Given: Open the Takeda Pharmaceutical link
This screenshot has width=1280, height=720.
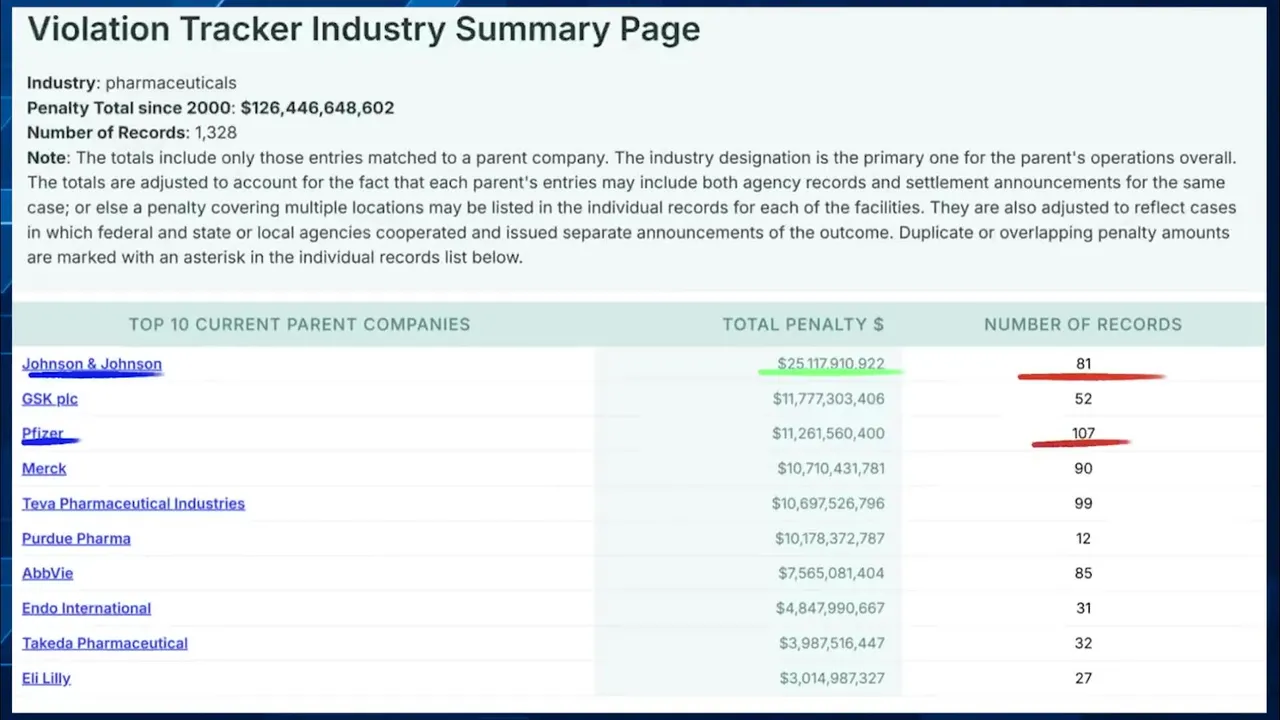Looking at the screenshot, I should tap(105, 643).
